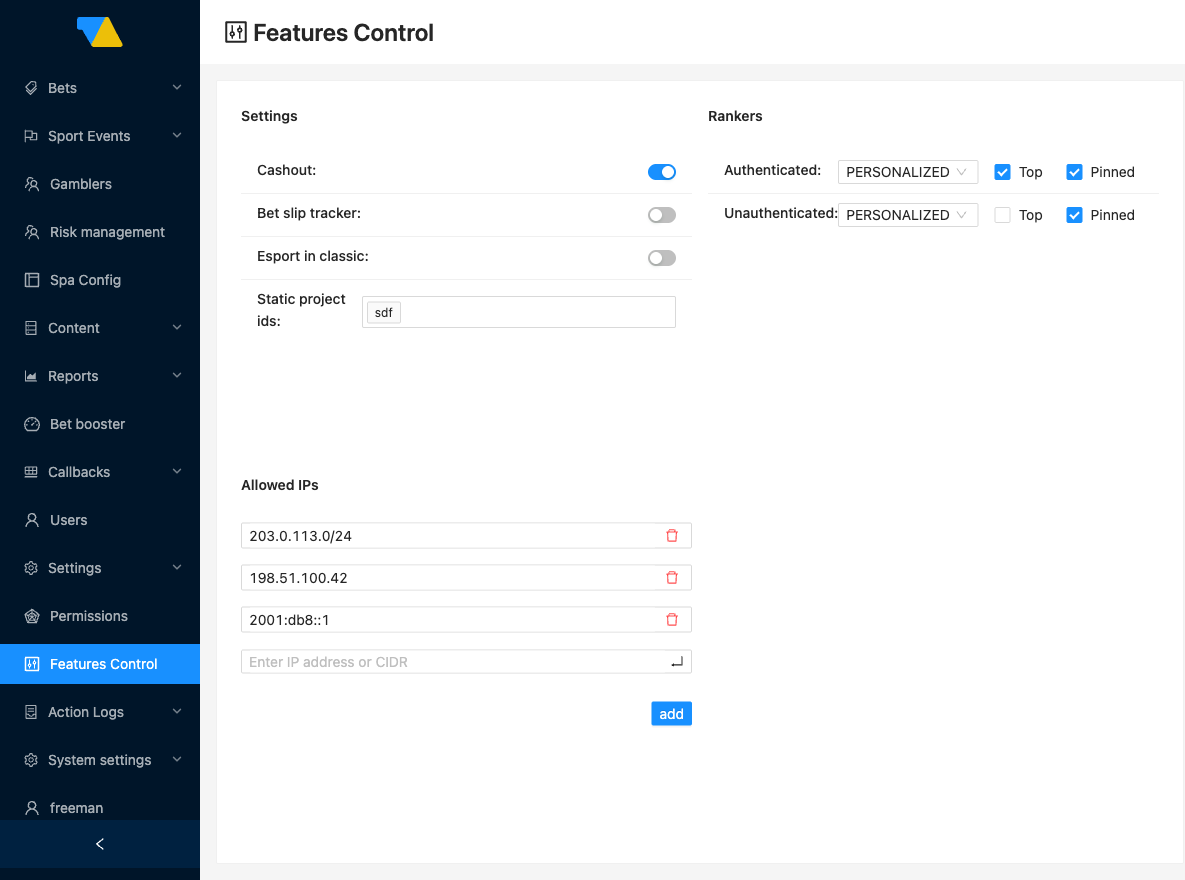Click the Callbacks table icon
Screen dimensions: 1185x880
tap(31, 472)
